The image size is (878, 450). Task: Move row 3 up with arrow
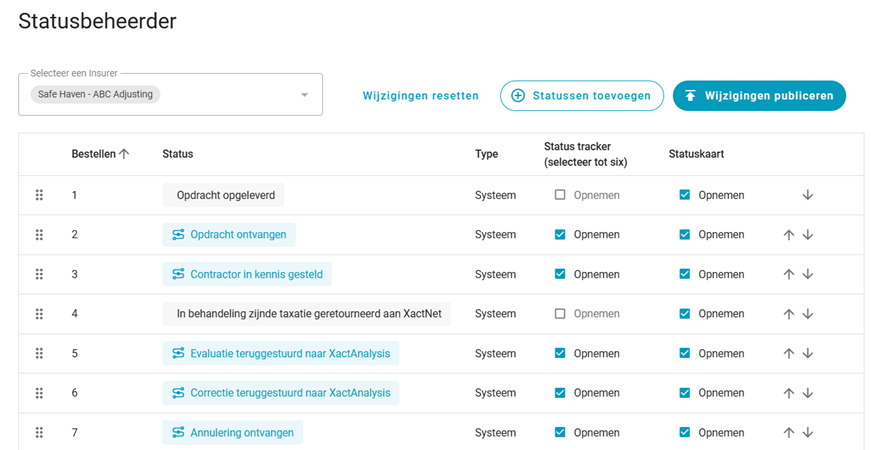788,274
